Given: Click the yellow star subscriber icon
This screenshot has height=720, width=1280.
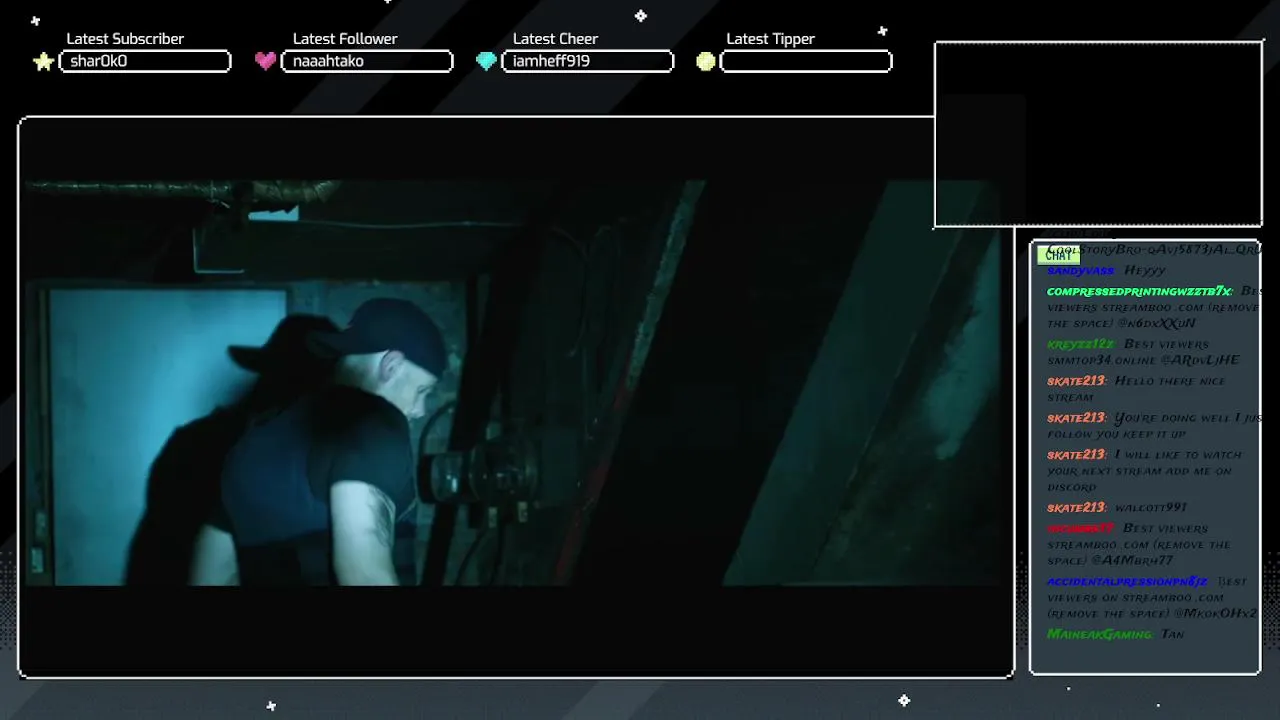Looking at the screenshot, I should (x=43, y=62).
